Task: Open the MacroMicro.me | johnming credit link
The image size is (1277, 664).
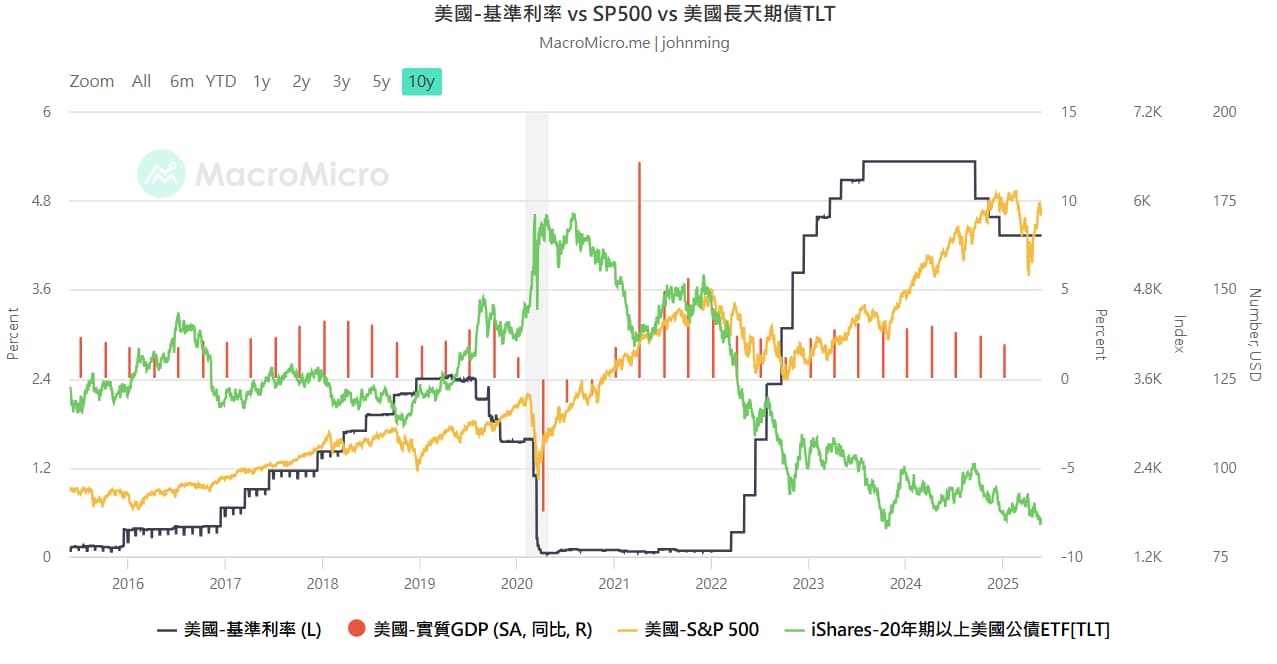Action: point(634,43)
